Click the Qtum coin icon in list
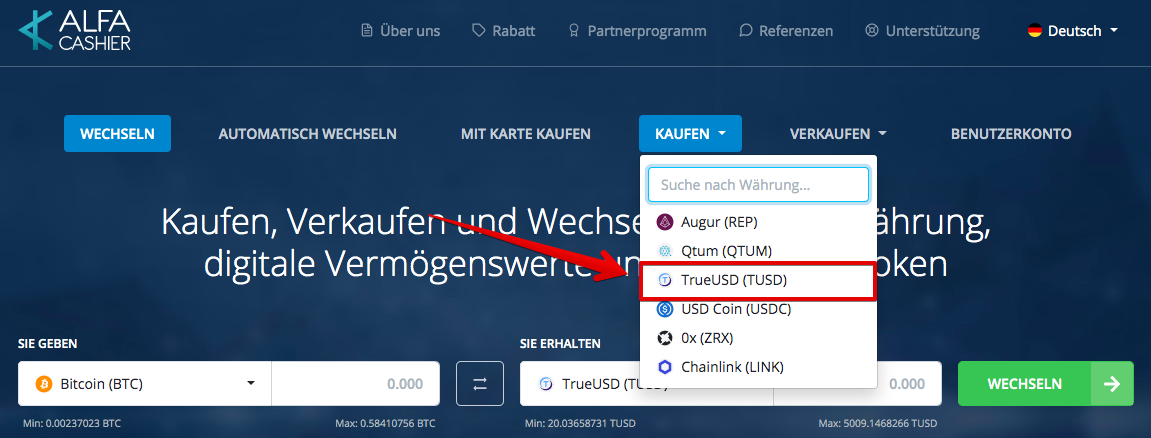1151x438 pixels. pos(665,251)
